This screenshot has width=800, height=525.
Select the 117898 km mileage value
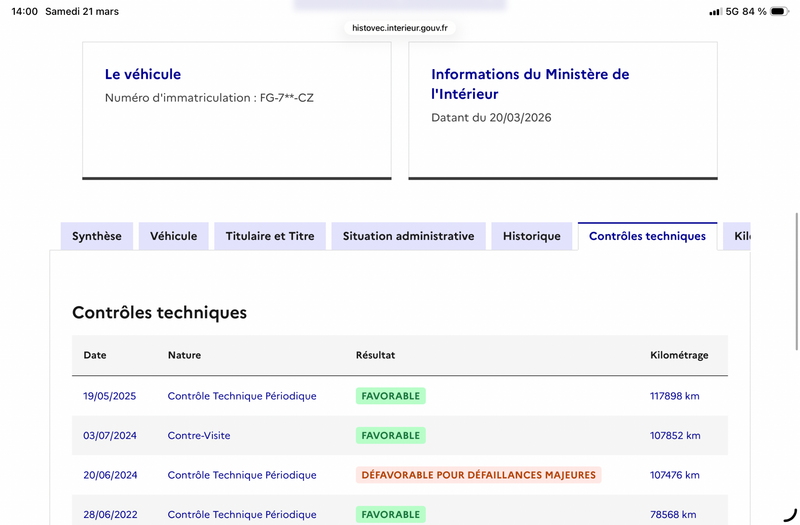(x=675, y=396)
